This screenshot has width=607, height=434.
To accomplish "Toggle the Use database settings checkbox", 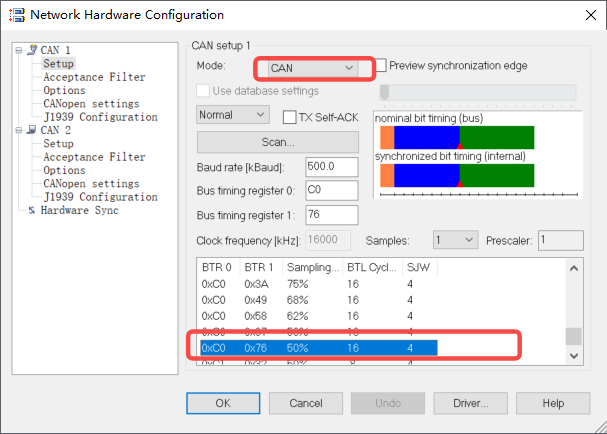I will click(x=203, y=91).
